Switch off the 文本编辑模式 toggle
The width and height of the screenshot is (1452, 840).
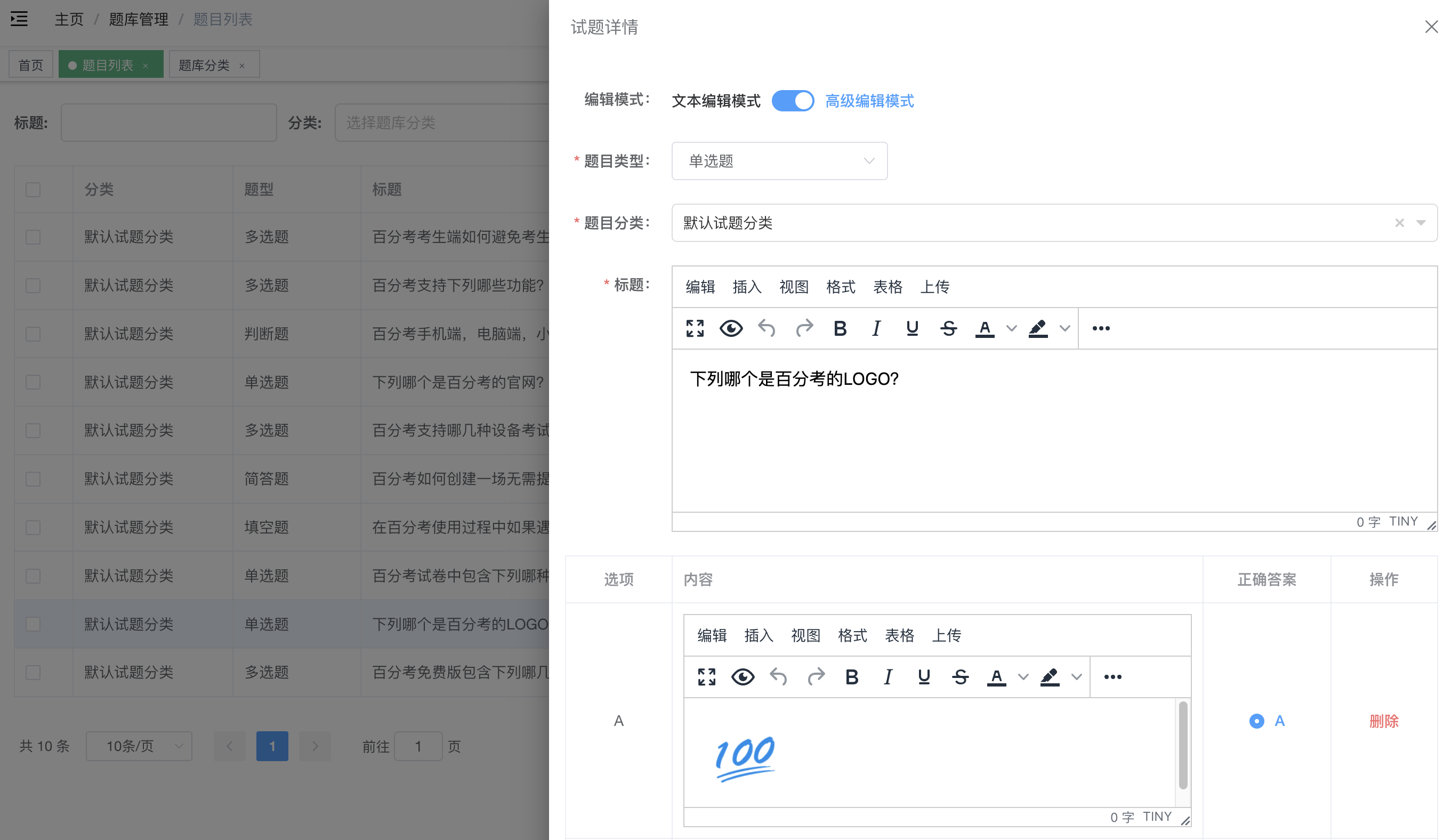[x=793, y=100]
